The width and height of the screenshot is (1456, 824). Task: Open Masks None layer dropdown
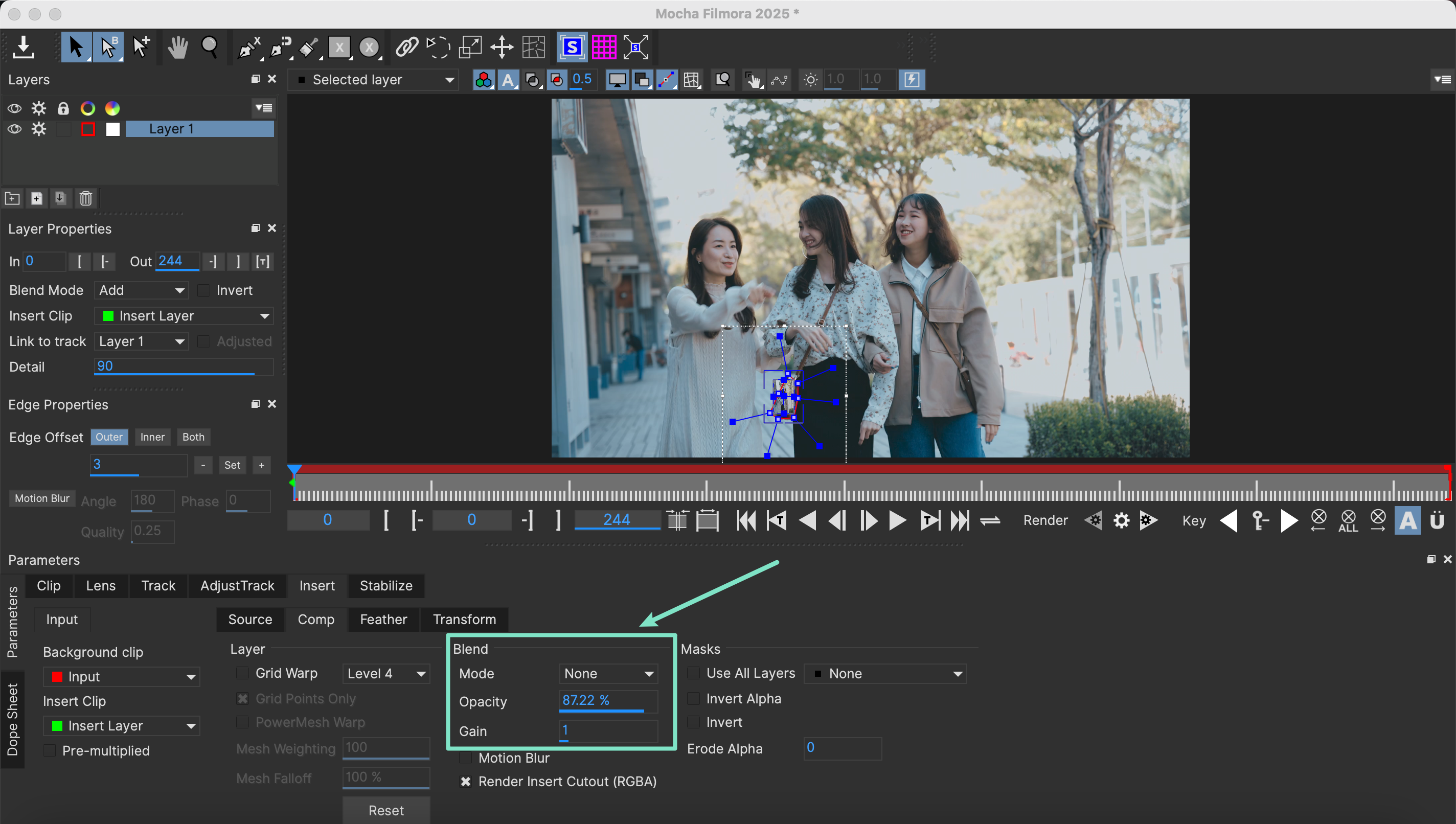click(885, 674)
